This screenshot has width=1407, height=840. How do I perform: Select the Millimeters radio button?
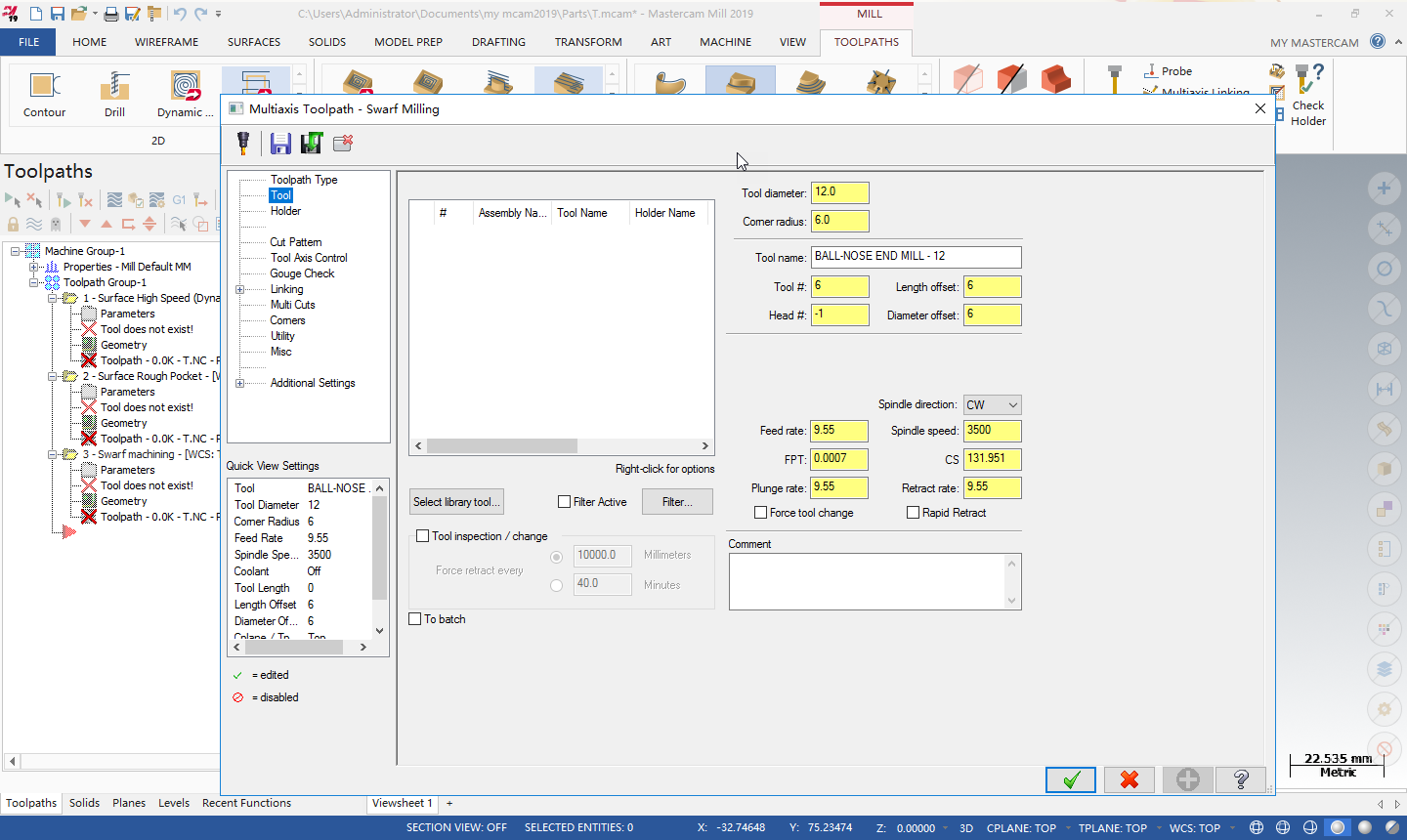click(556, 557)
